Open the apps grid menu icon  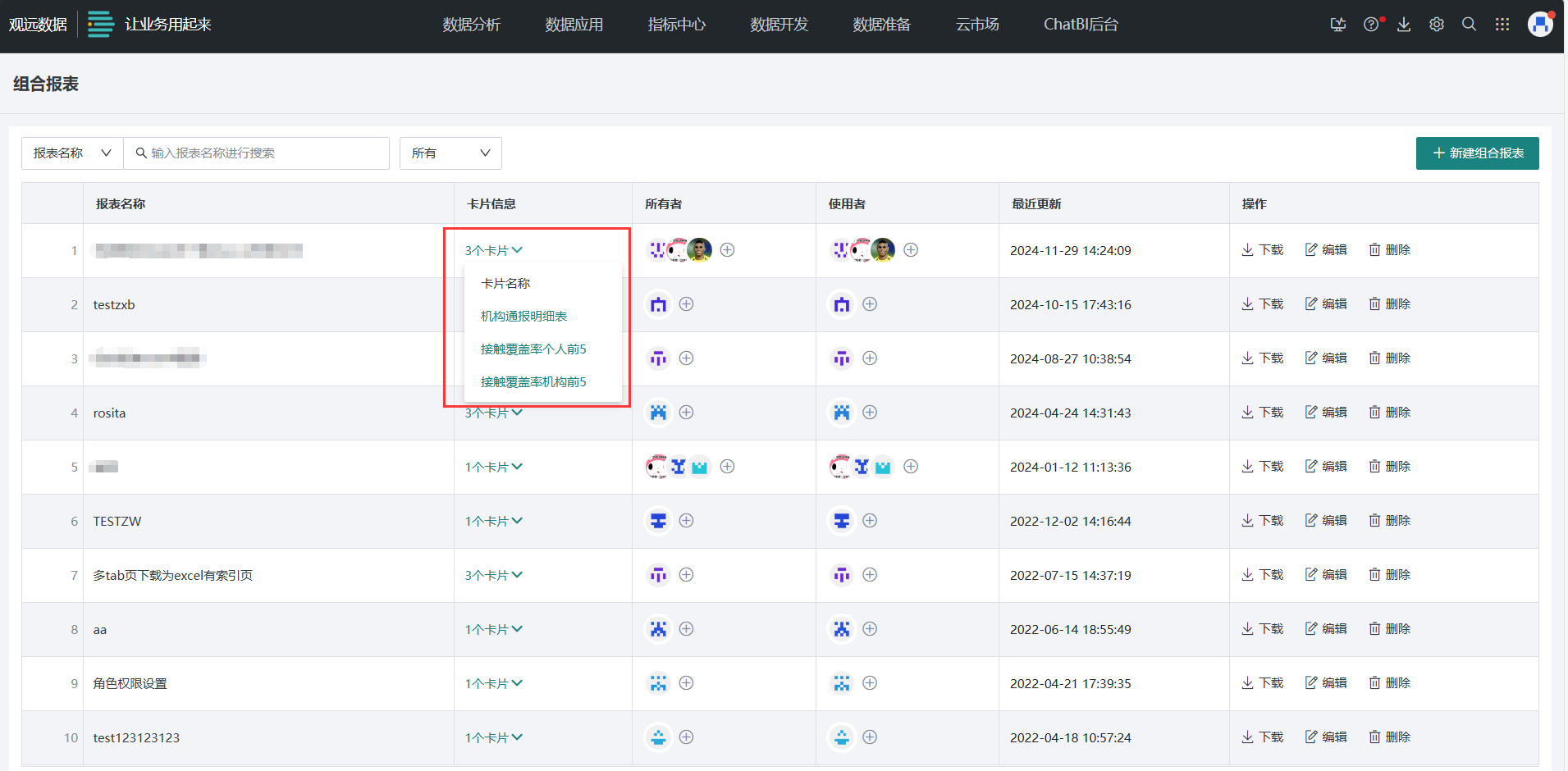click(x=1502, y=25)
